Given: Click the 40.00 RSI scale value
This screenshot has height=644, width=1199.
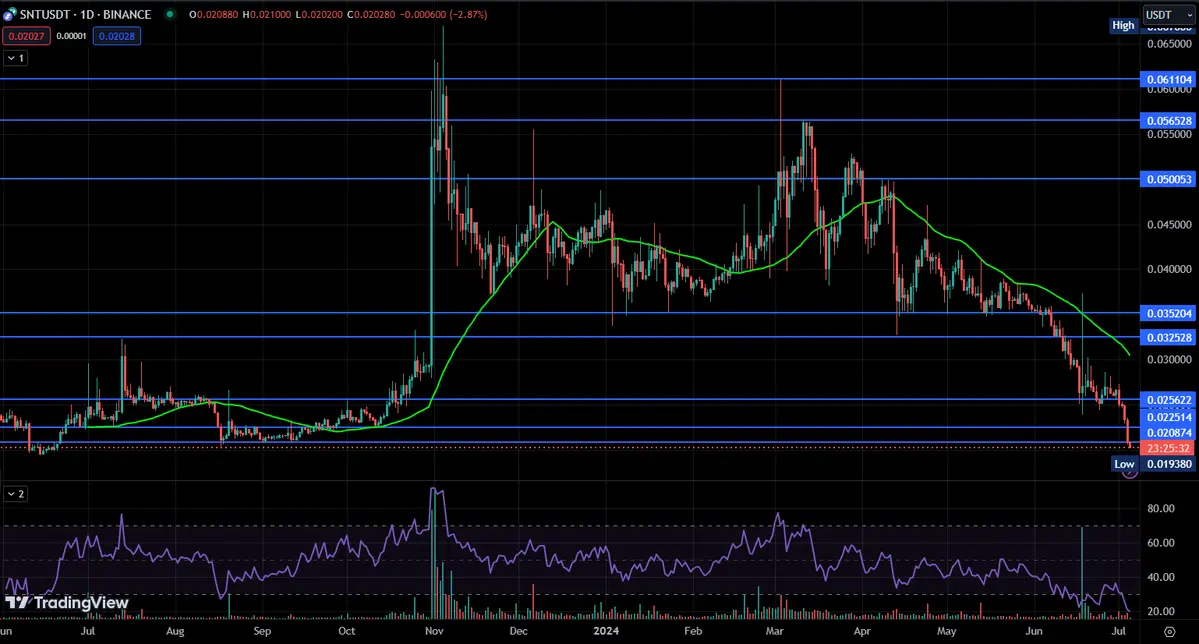Looking at the screenshot, I should pos(1161,577).
